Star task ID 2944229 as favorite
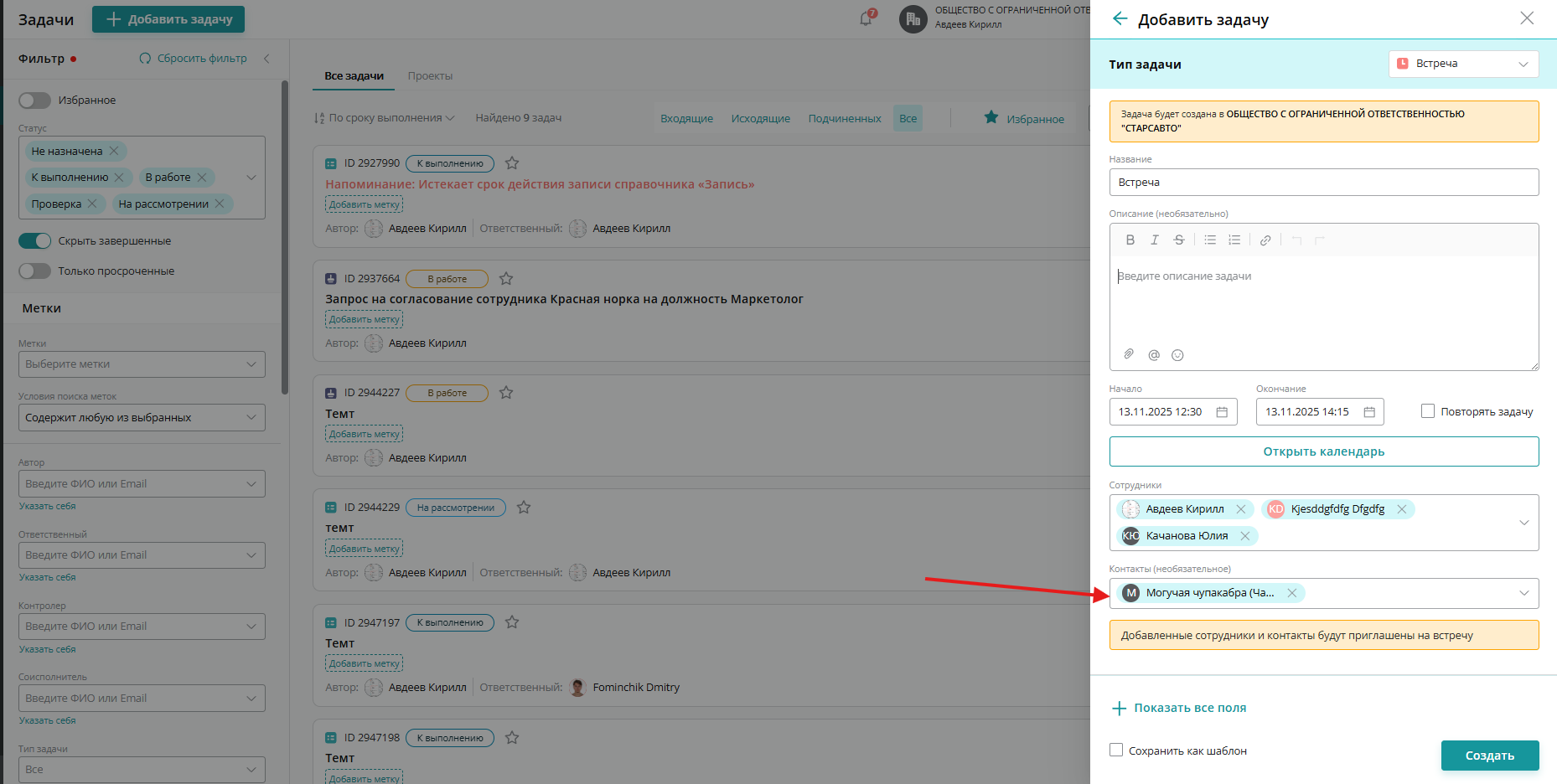 click(x=524, y=508)
